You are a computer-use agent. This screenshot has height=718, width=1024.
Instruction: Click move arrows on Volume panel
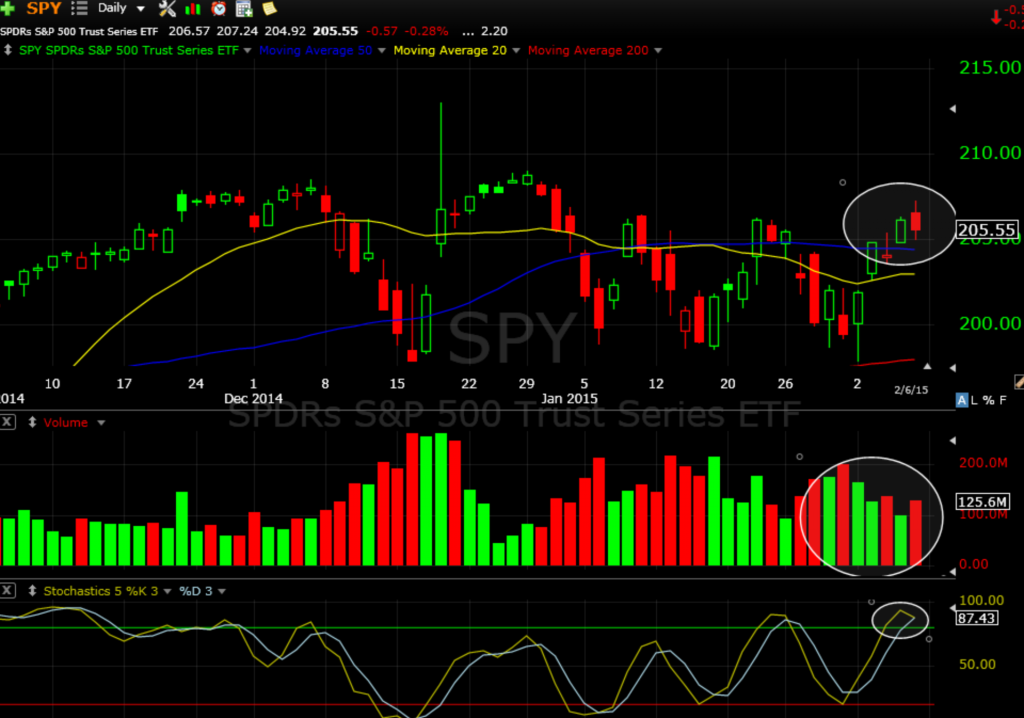[32, 422]
